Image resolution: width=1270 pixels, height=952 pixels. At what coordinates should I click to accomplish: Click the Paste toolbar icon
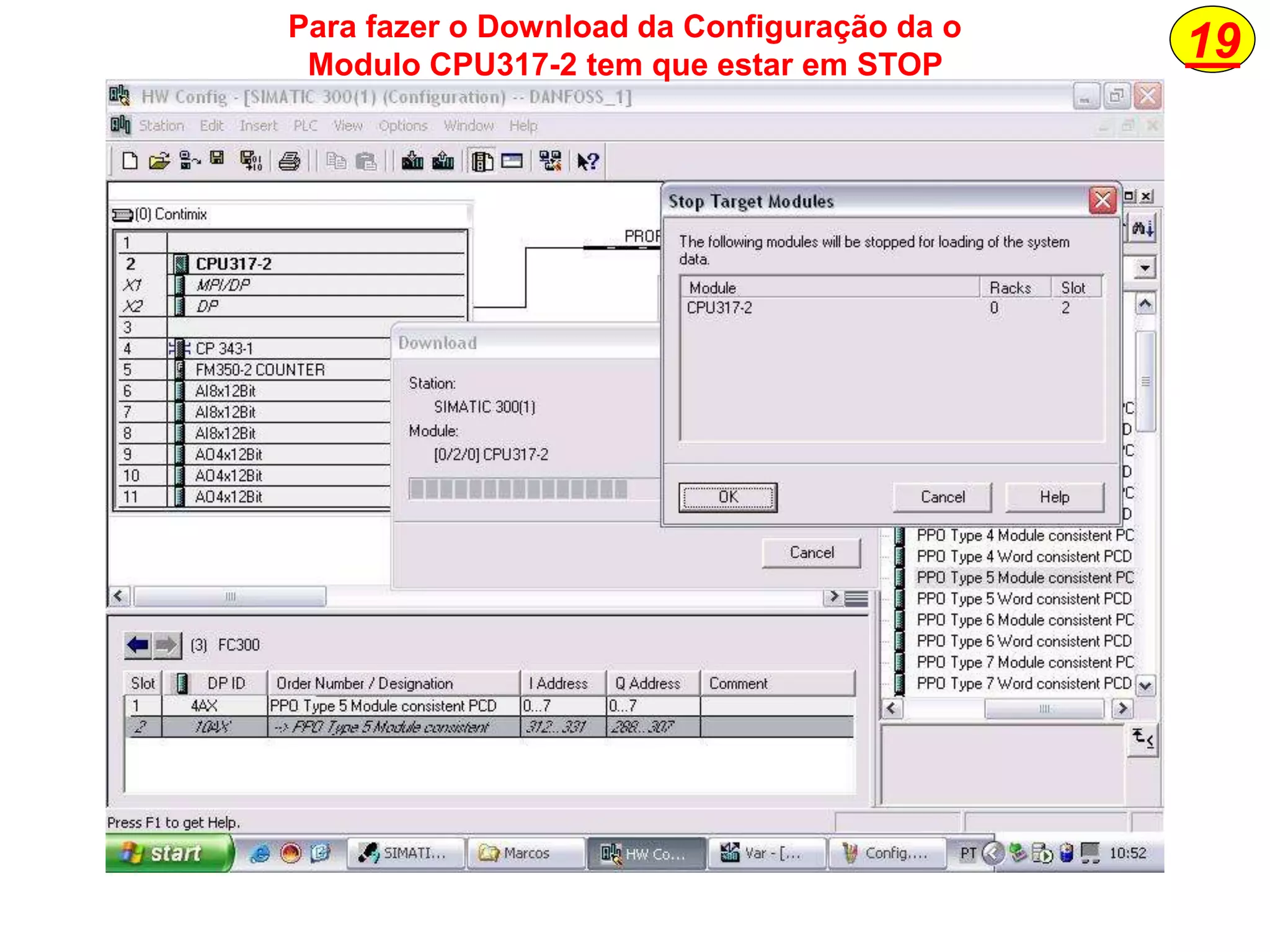pyautogui.click(x=366, y=162)
